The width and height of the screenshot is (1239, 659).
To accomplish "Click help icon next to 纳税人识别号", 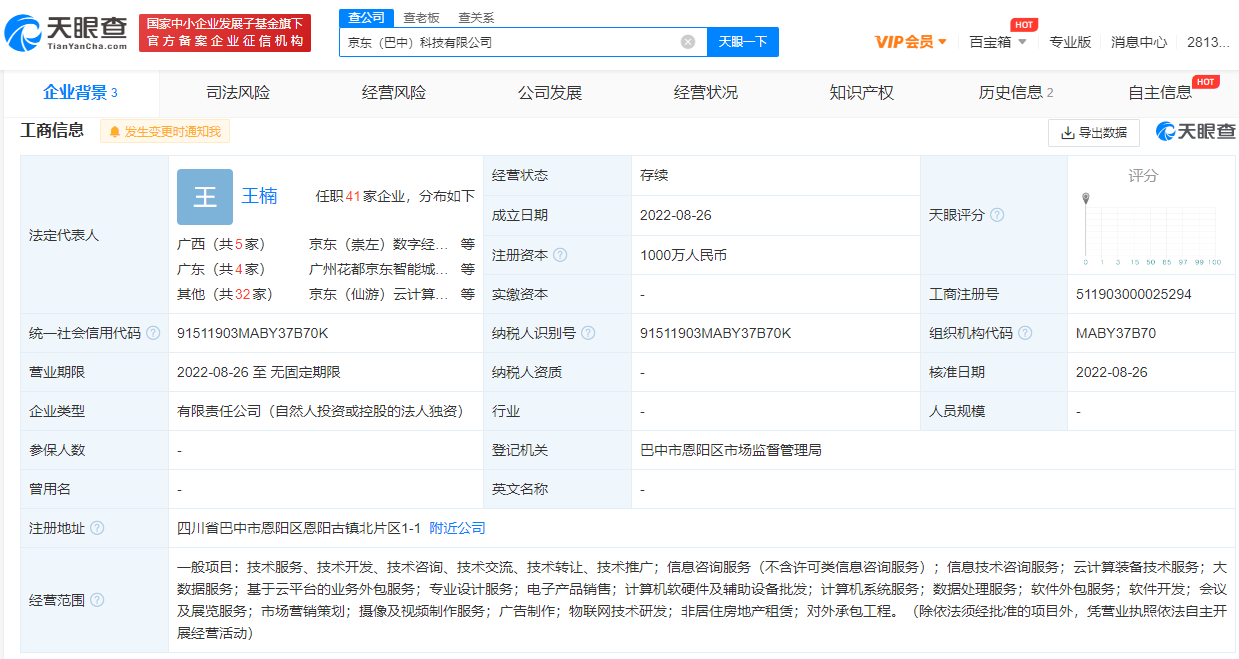I will (x=588, y=333).
